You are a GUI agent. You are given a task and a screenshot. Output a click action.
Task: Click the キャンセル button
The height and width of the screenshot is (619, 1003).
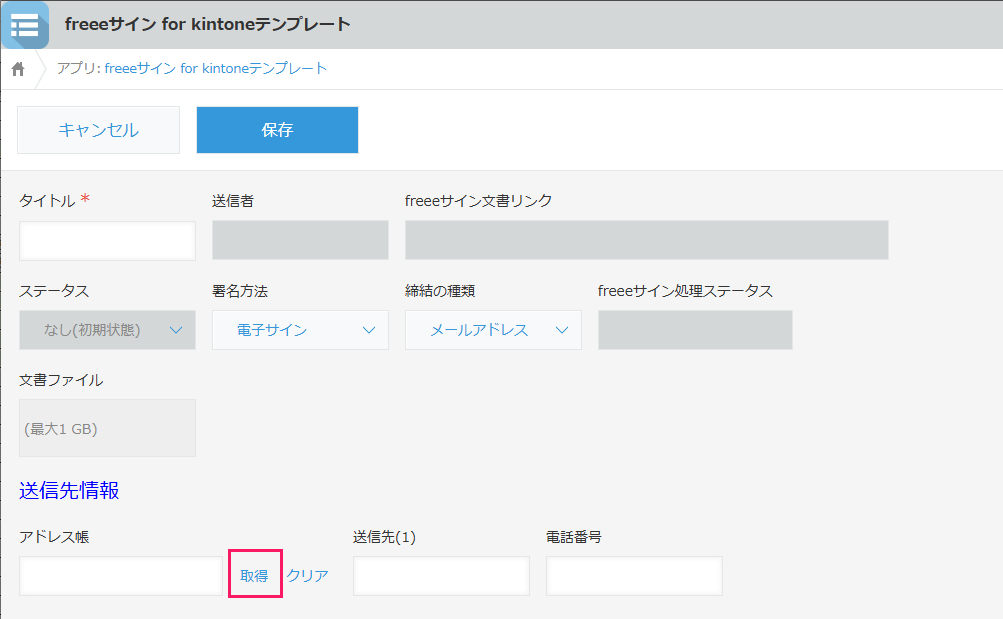pyautogui.click(x=99, y=130)
